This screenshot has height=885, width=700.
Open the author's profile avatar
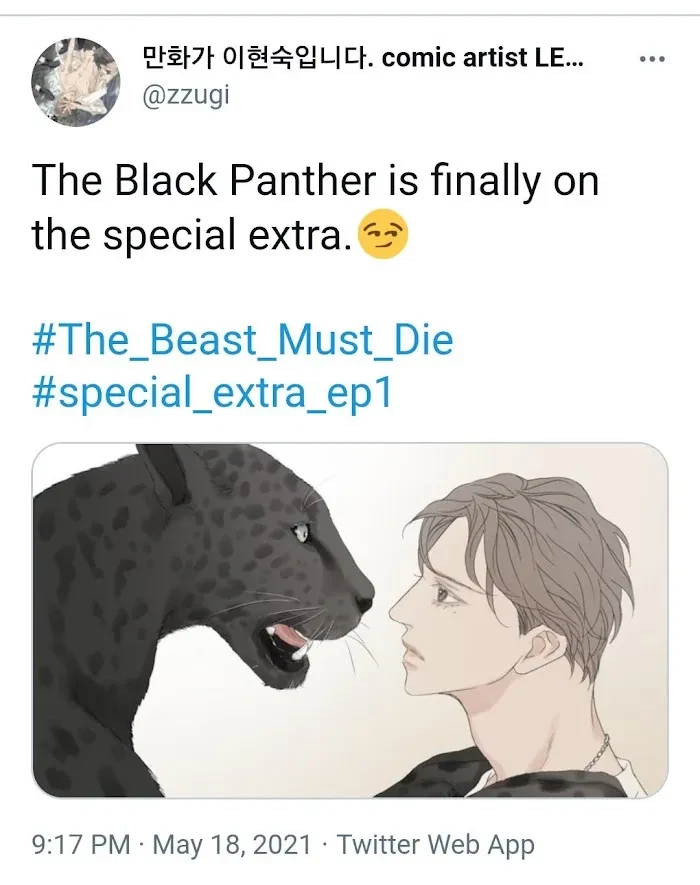[75, 82]
